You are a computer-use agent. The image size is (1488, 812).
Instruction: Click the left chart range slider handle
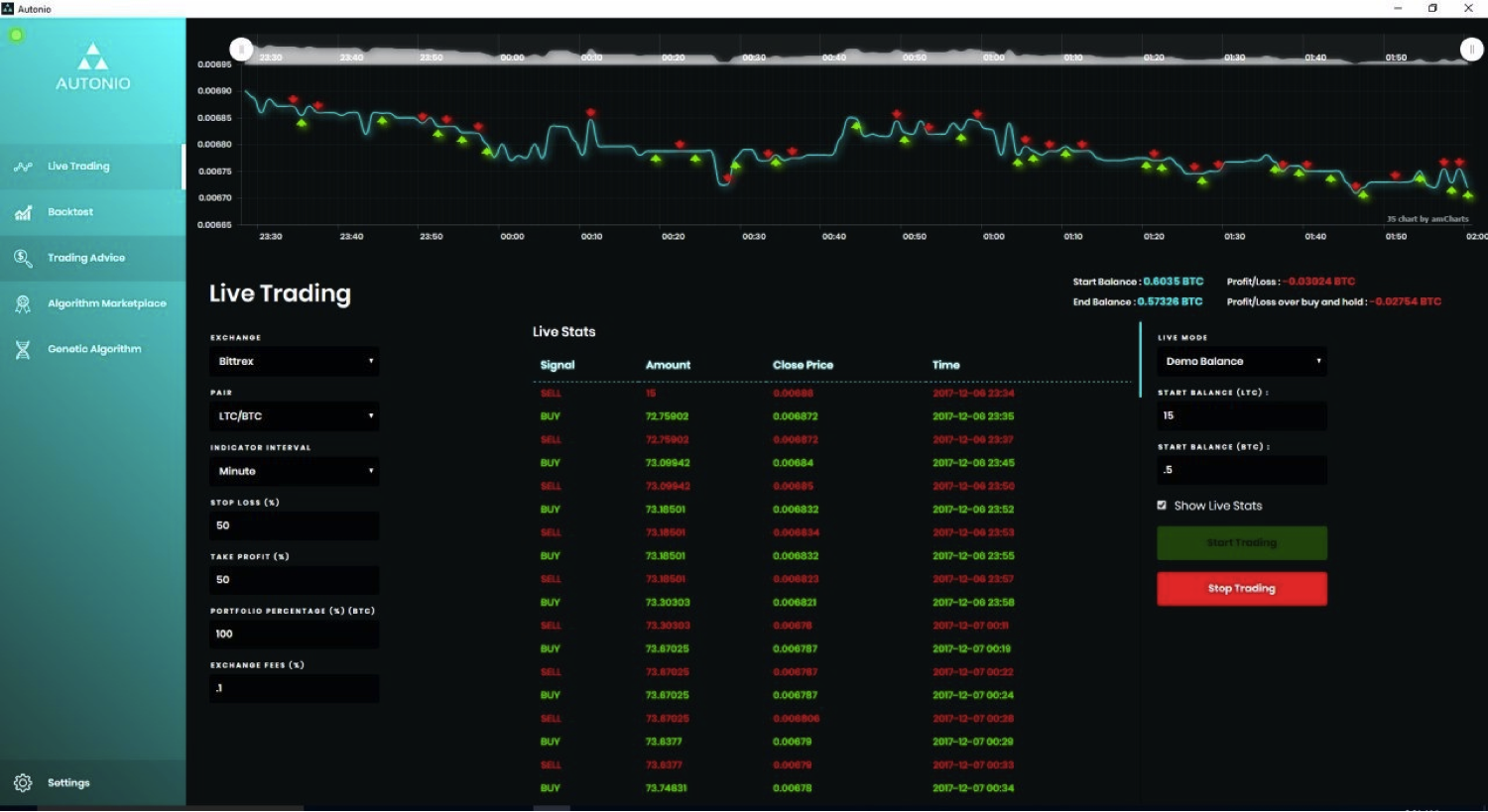coord(241,49)
